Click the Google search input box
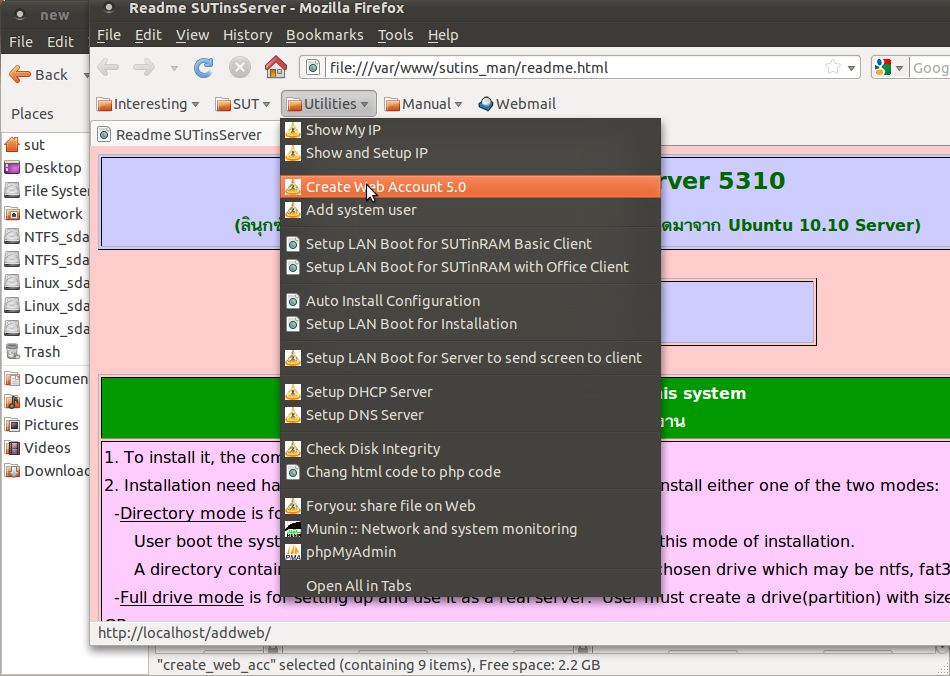Image resolution: width=950 pixels, height=676 pixels. pyautogui.click(x=930, y=67)
